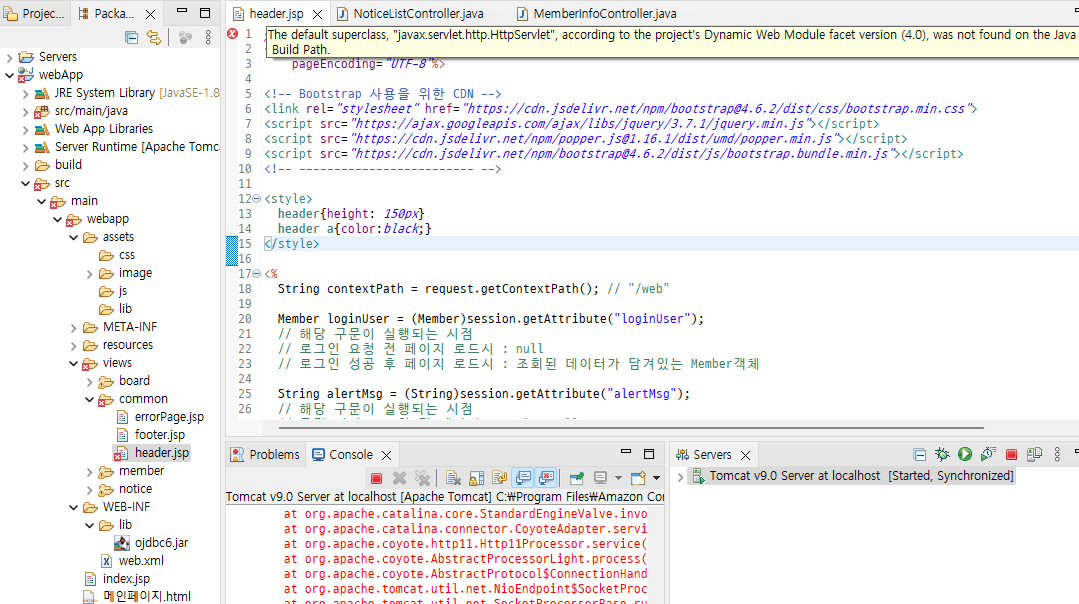Start the server with green play icon
The width and height of the screenshot is (1079, 604).
[965, 454]
